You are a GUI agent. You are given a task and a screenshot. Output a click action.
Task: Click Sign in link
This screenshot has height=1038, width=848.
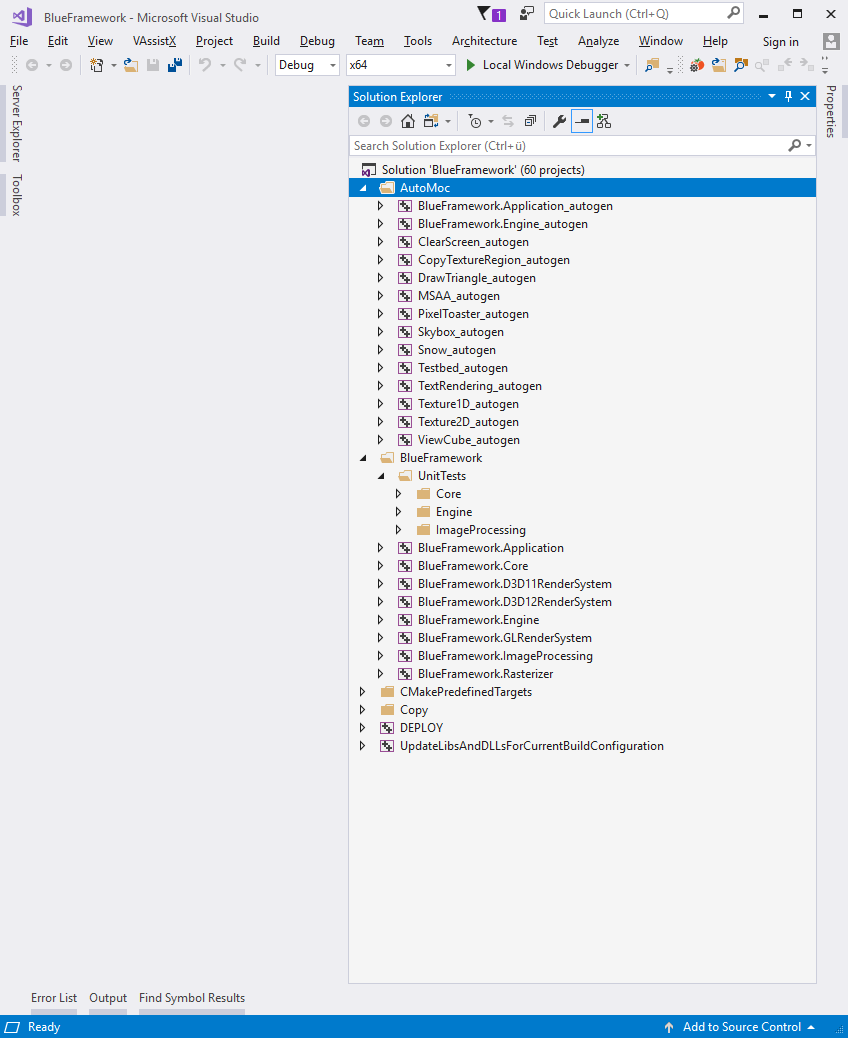780,42
